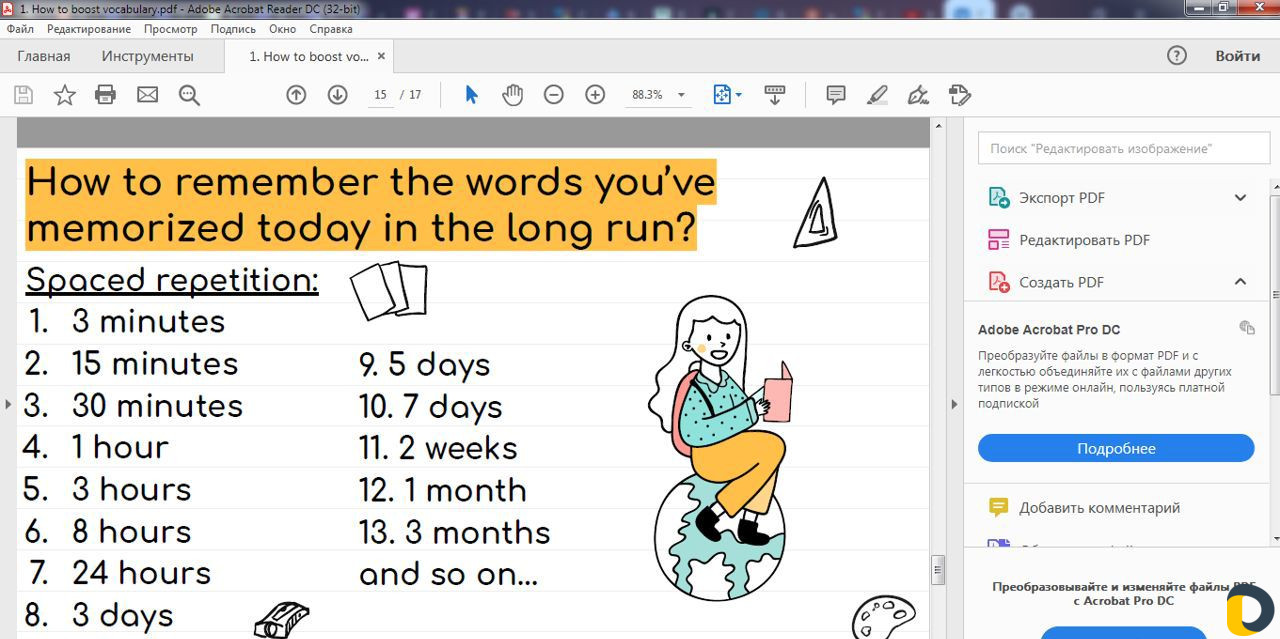The image size is (1280, 639).
Task: Expand the Экспорт PDF section
Action: pos(1240,198)
